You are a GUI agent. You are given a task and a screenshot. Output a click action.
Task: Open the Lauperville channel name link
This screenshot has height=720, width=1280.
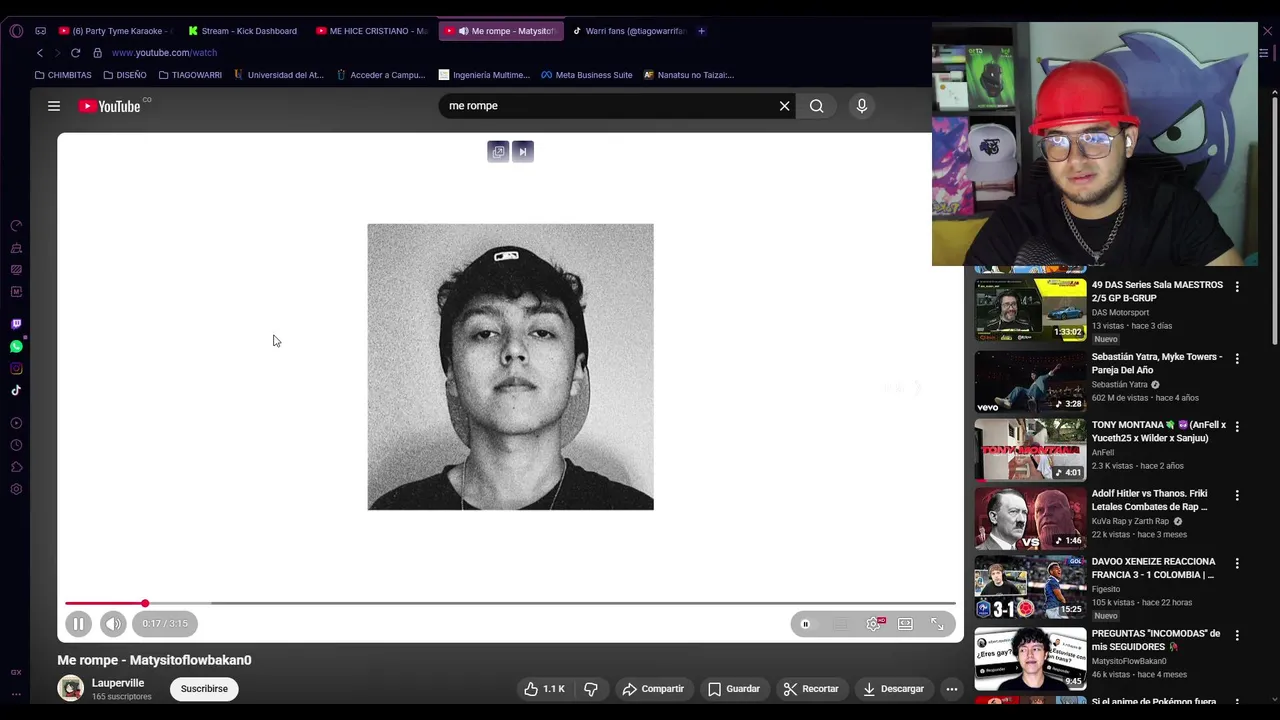118,683
